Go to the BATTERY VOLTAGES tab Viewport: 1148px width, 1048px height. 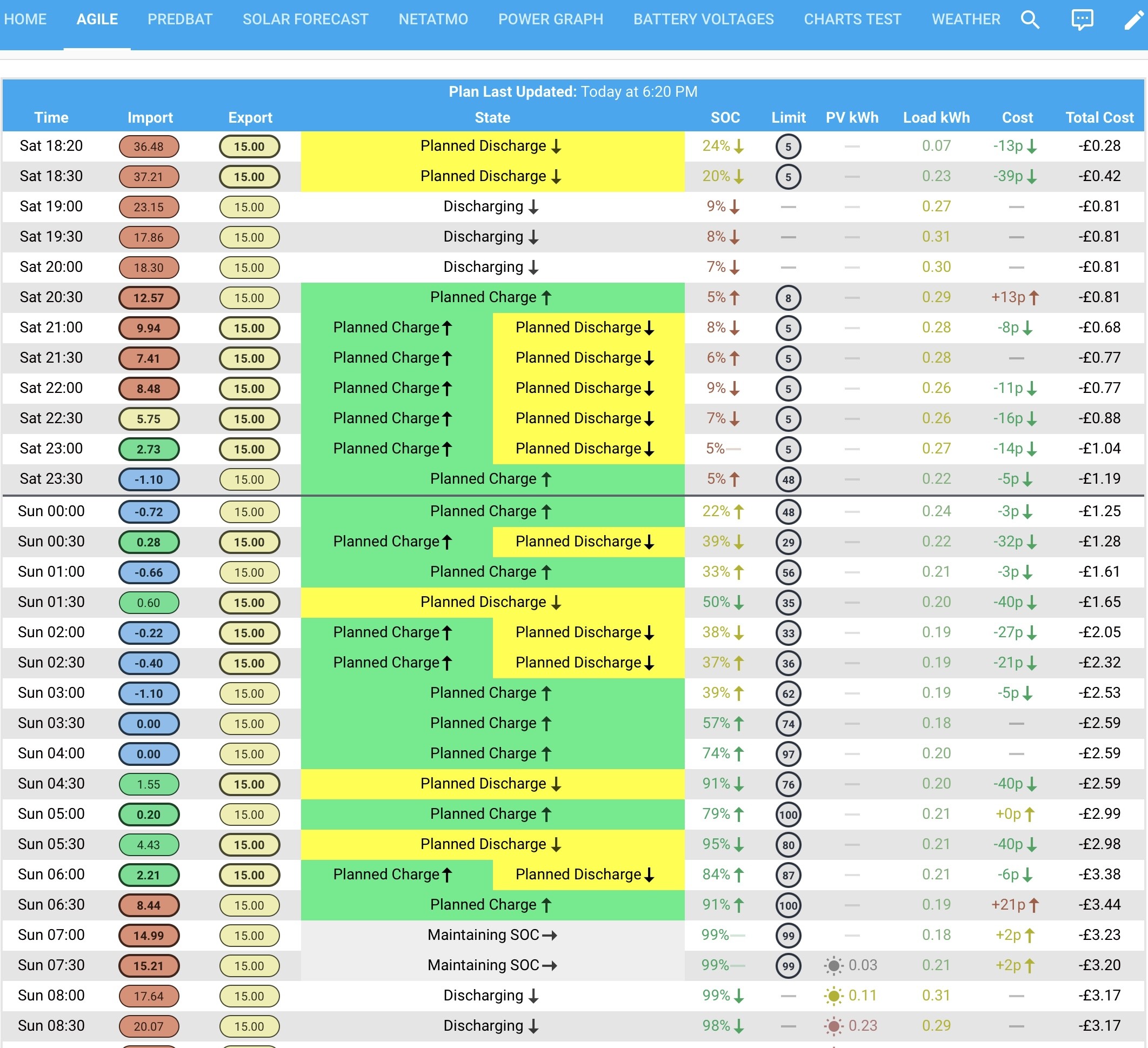tap(703, 19)
